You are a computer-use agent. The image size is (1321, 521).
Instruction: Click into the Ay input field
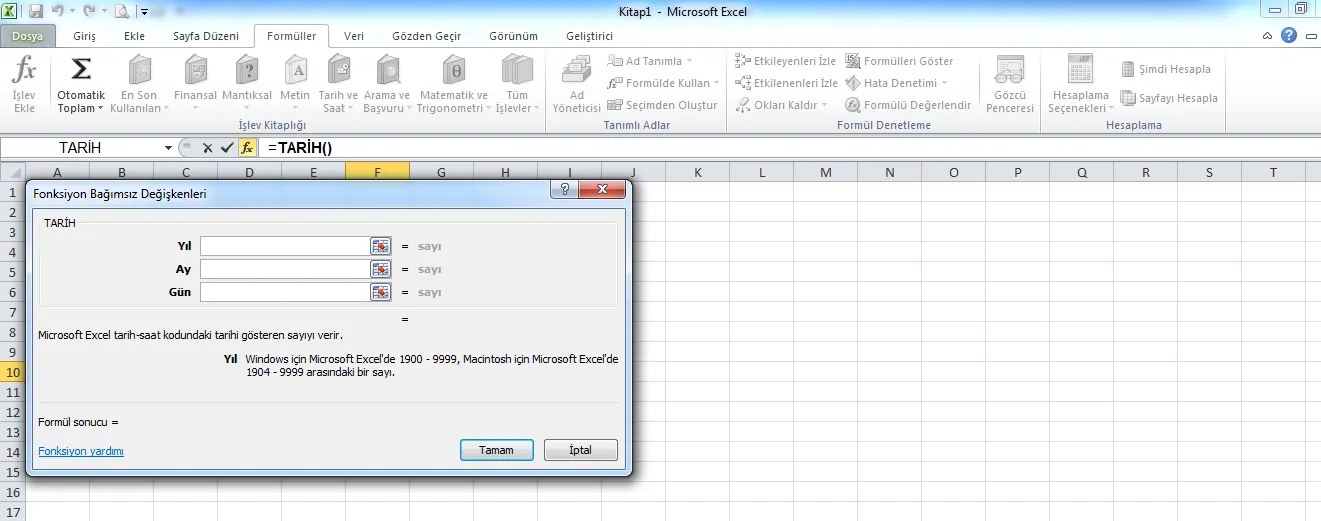point(285,269)
